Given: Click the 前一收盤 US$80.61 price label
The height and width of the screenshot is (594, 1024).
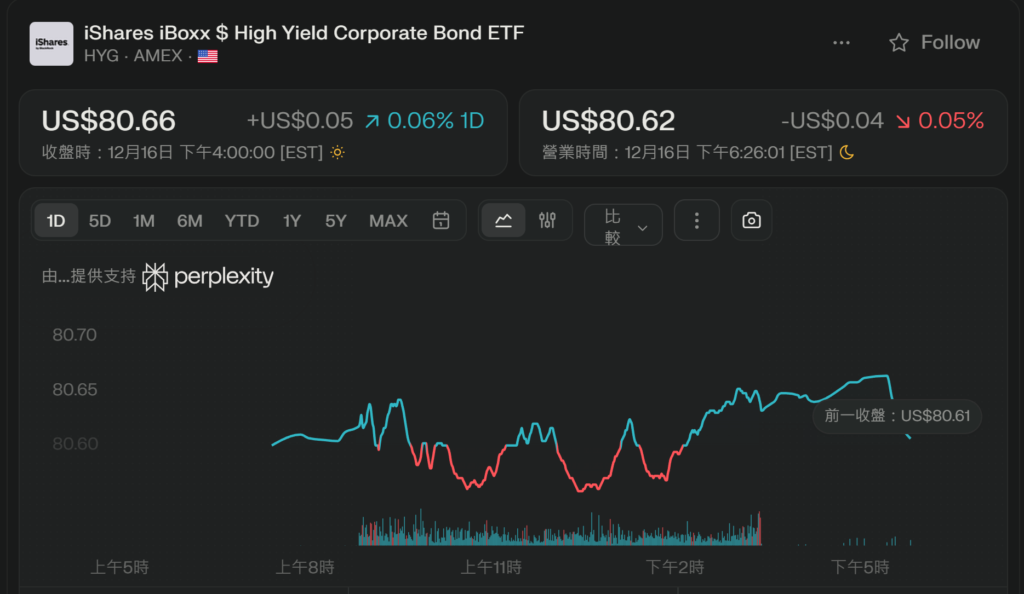Looking at the screenshot, I should [x=897, y=416].
